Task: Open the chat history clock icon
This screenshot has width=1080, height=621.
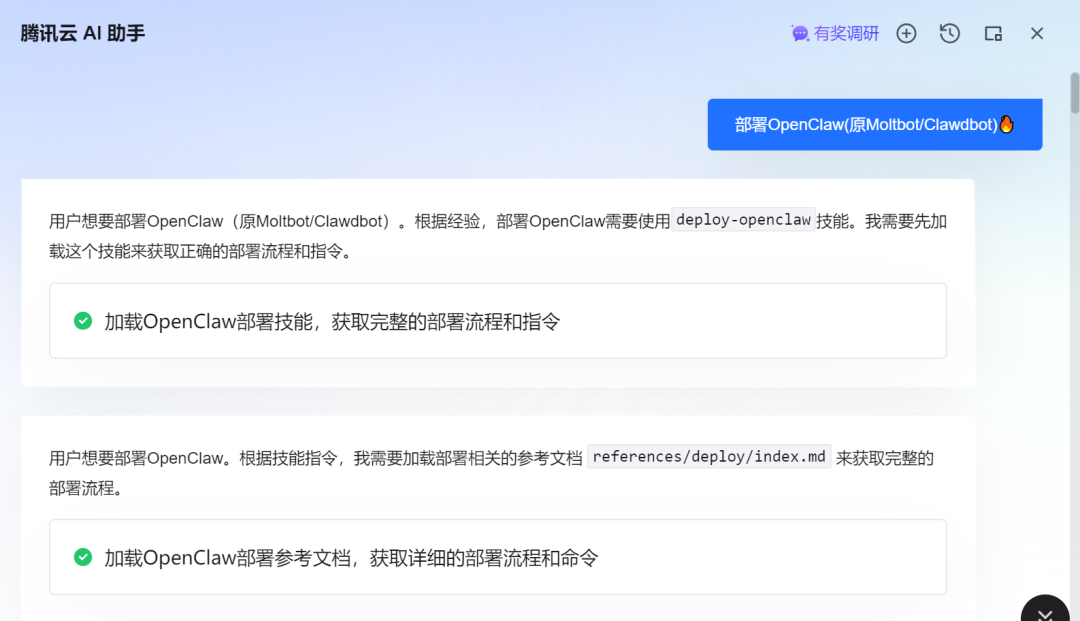Action: coord(950,33)
